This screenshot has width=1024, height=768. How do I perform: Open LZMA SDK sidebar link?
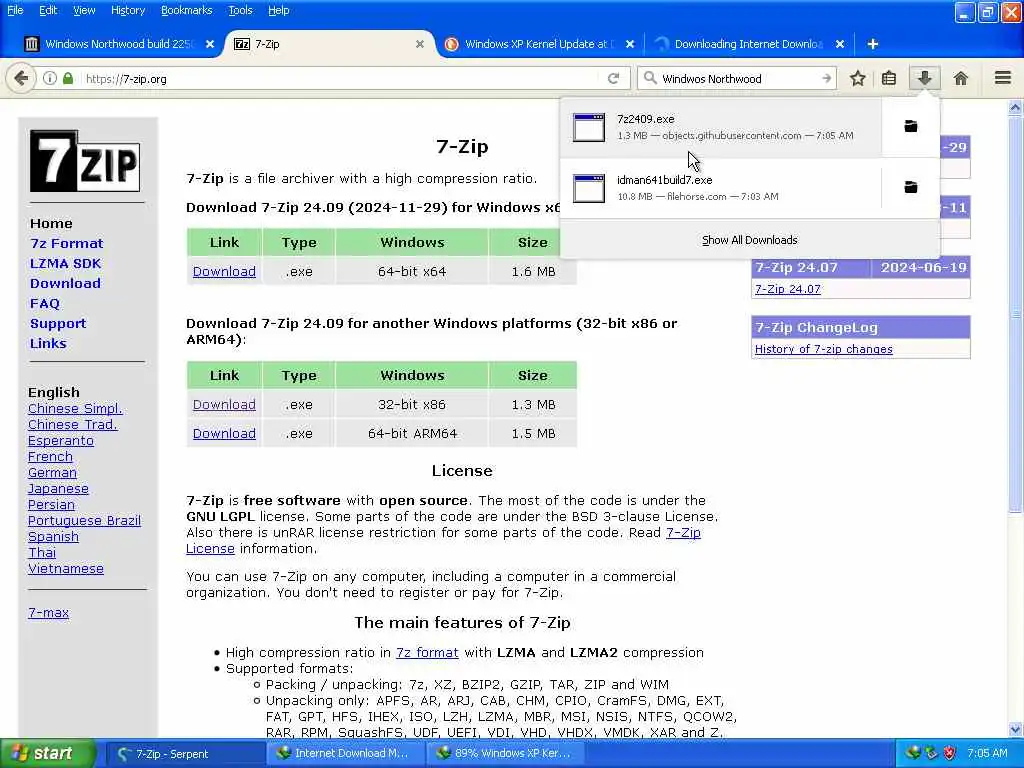[x=65, y=263]
